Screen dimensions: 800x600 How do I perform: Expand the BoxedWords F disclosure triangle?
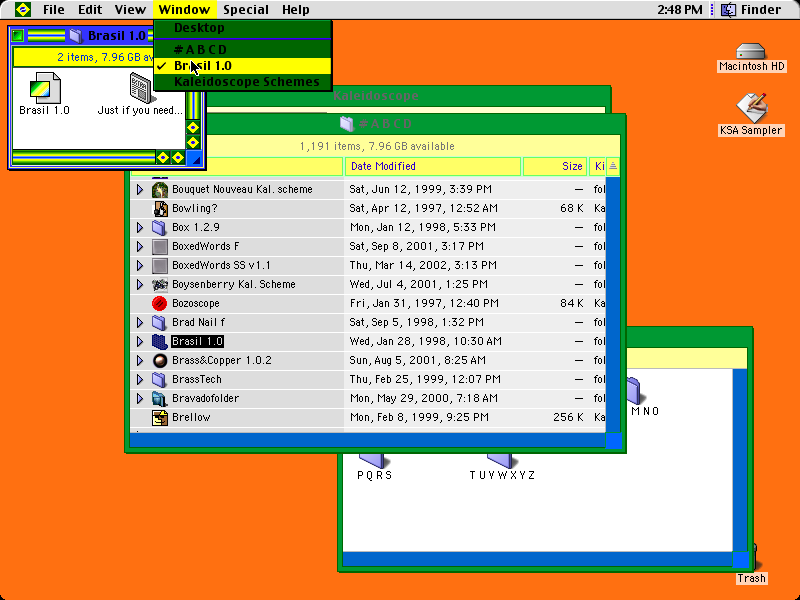[x=140, y=246]
